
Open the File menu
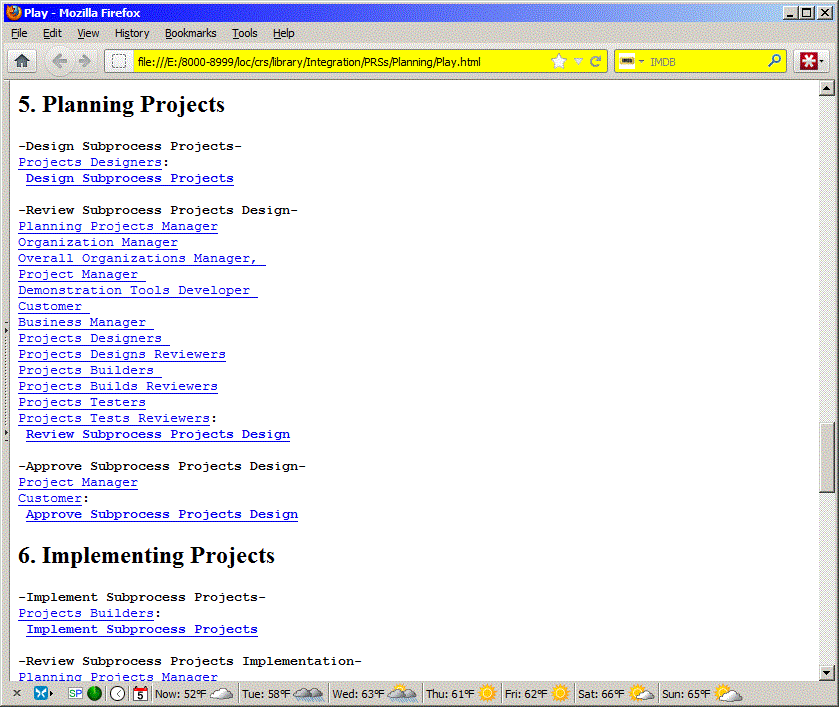tap(19, 33)
